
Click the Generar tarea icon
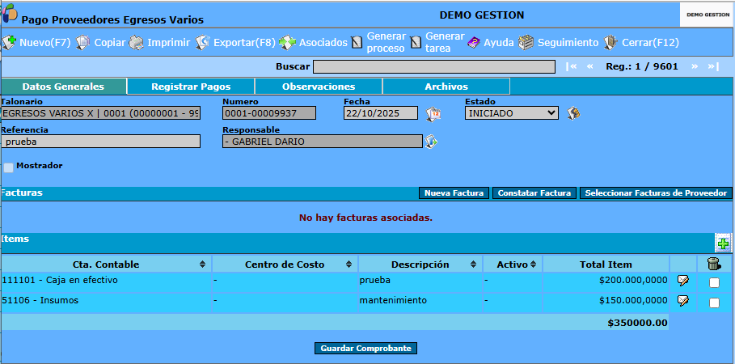pos(416,43)
